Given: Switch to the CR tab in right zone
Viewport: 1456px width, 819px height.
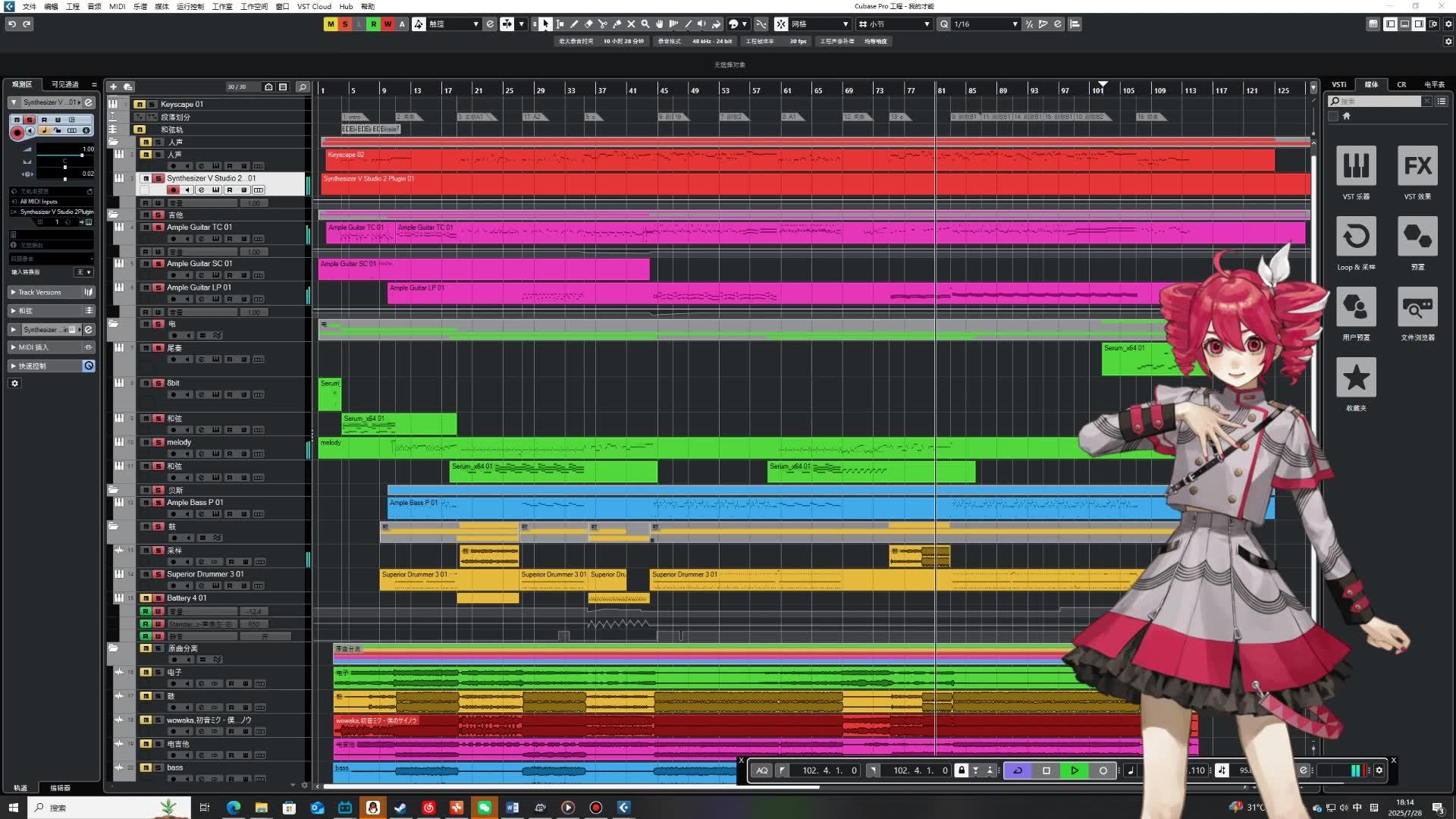Looking at the screenshot, I should [x=1401, y=84].
